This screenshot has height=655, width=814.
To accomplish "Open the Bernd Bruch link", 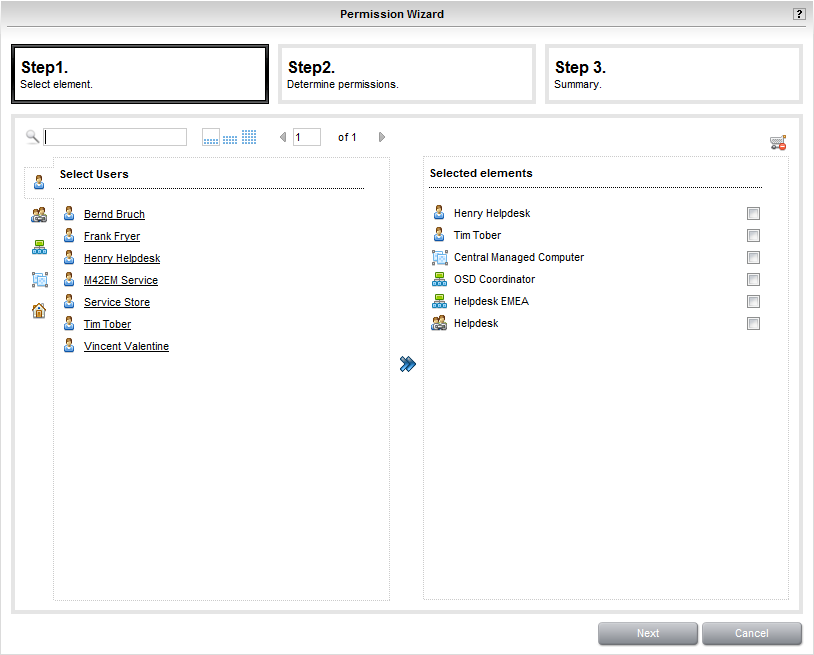I will click(x=114, y=214).
